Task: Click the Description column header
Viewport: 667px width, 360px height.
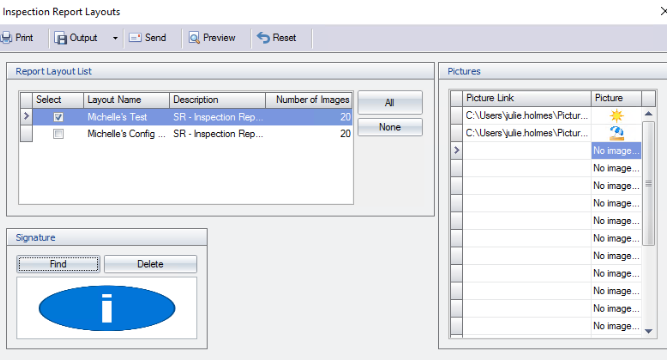Action: coord(217,100)
